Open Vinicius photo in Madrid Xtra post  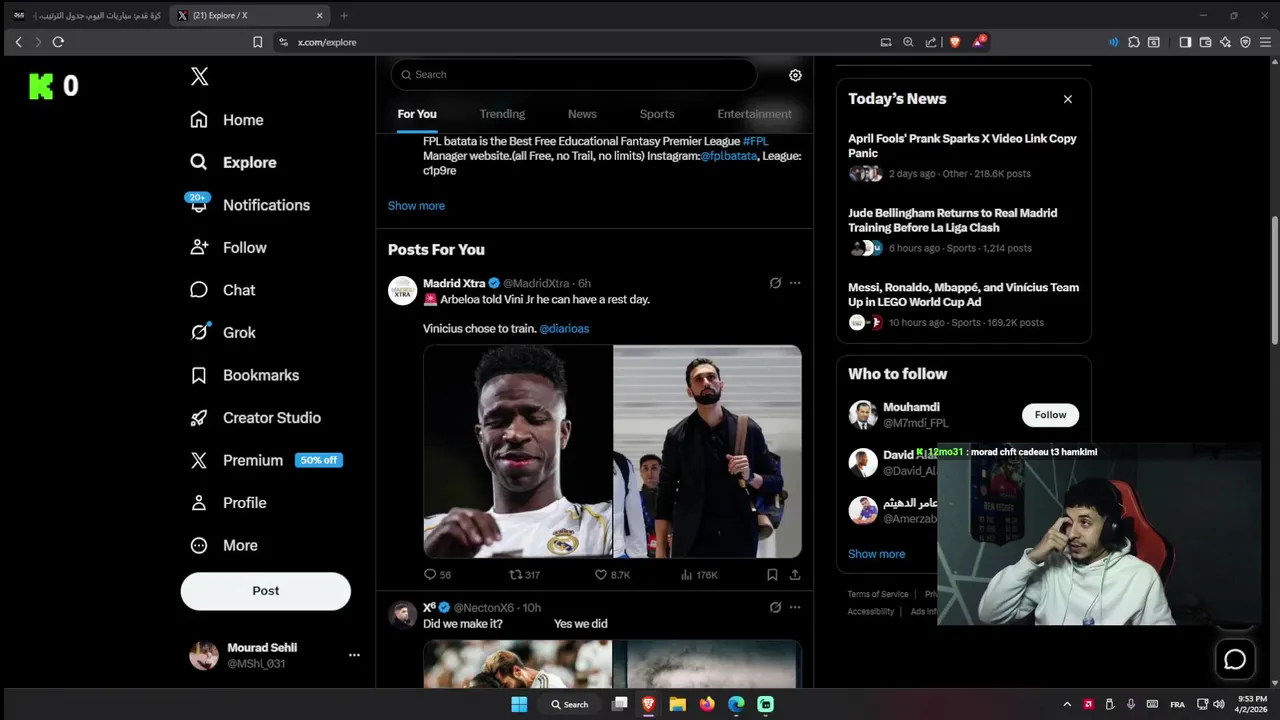click(518, 451)
